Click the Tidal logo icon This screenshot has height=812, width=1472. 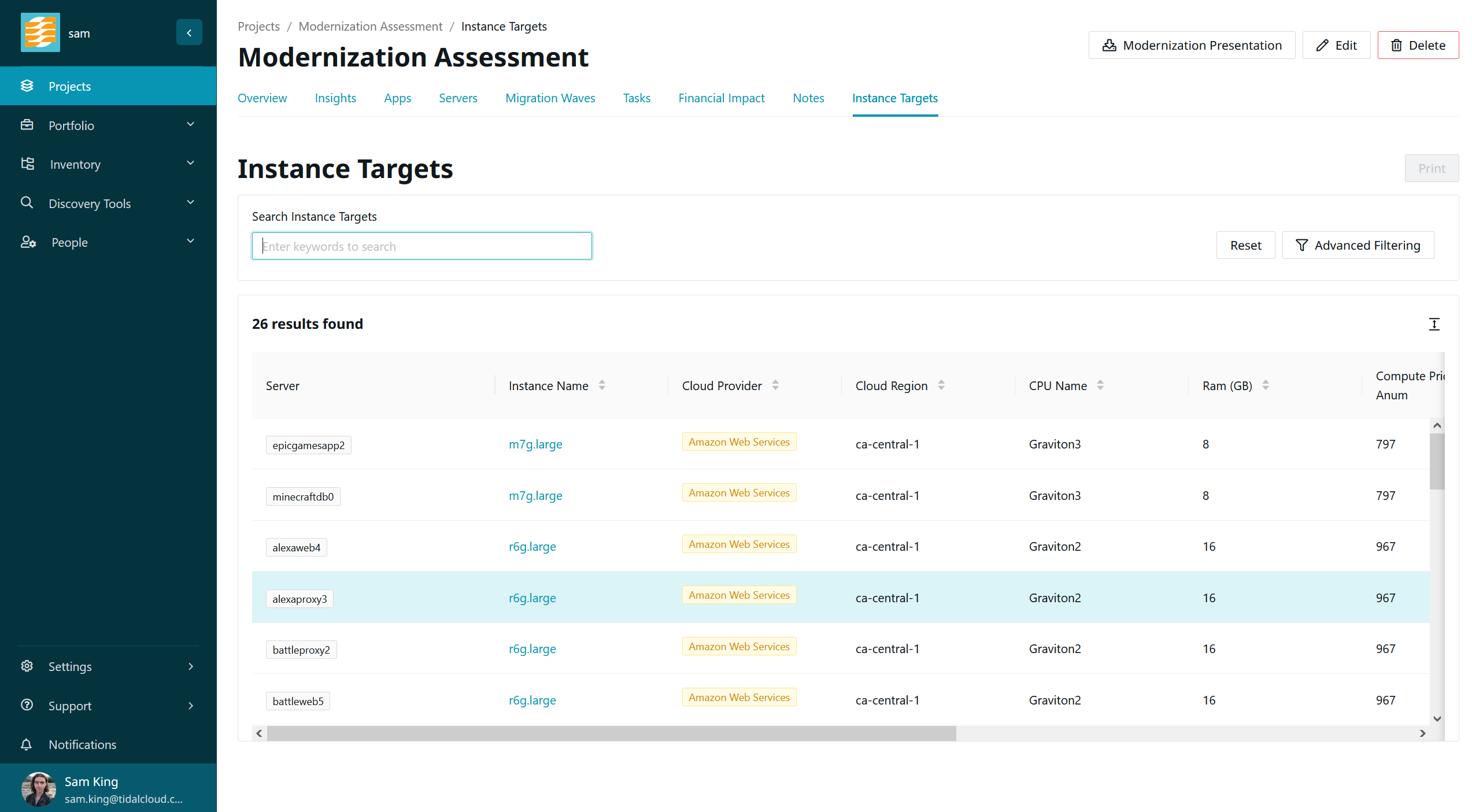click(40, 33)
